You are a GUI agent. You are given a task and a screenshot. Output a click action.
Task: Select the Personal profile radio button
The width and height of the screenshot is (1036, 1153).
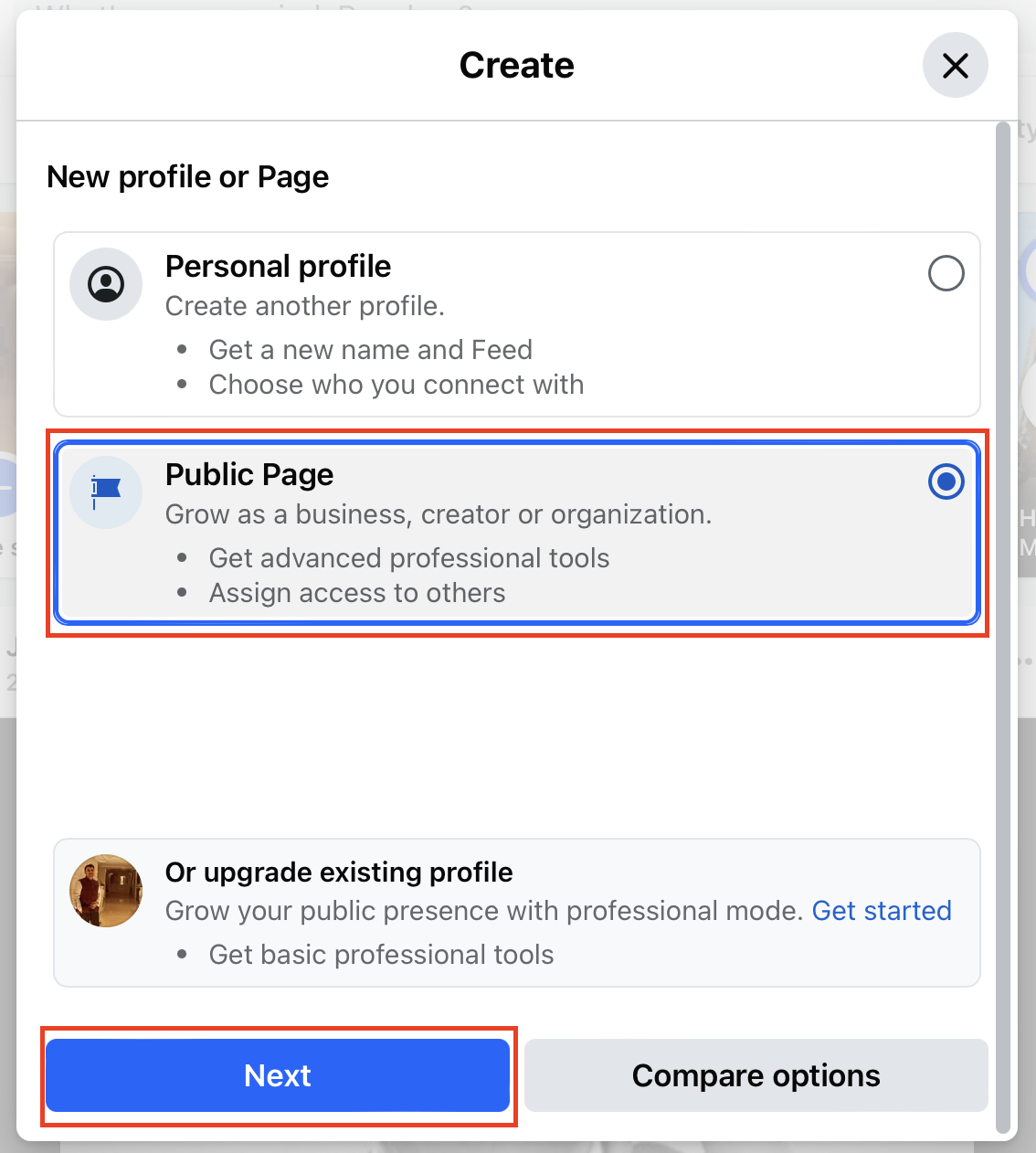point(946,273)
